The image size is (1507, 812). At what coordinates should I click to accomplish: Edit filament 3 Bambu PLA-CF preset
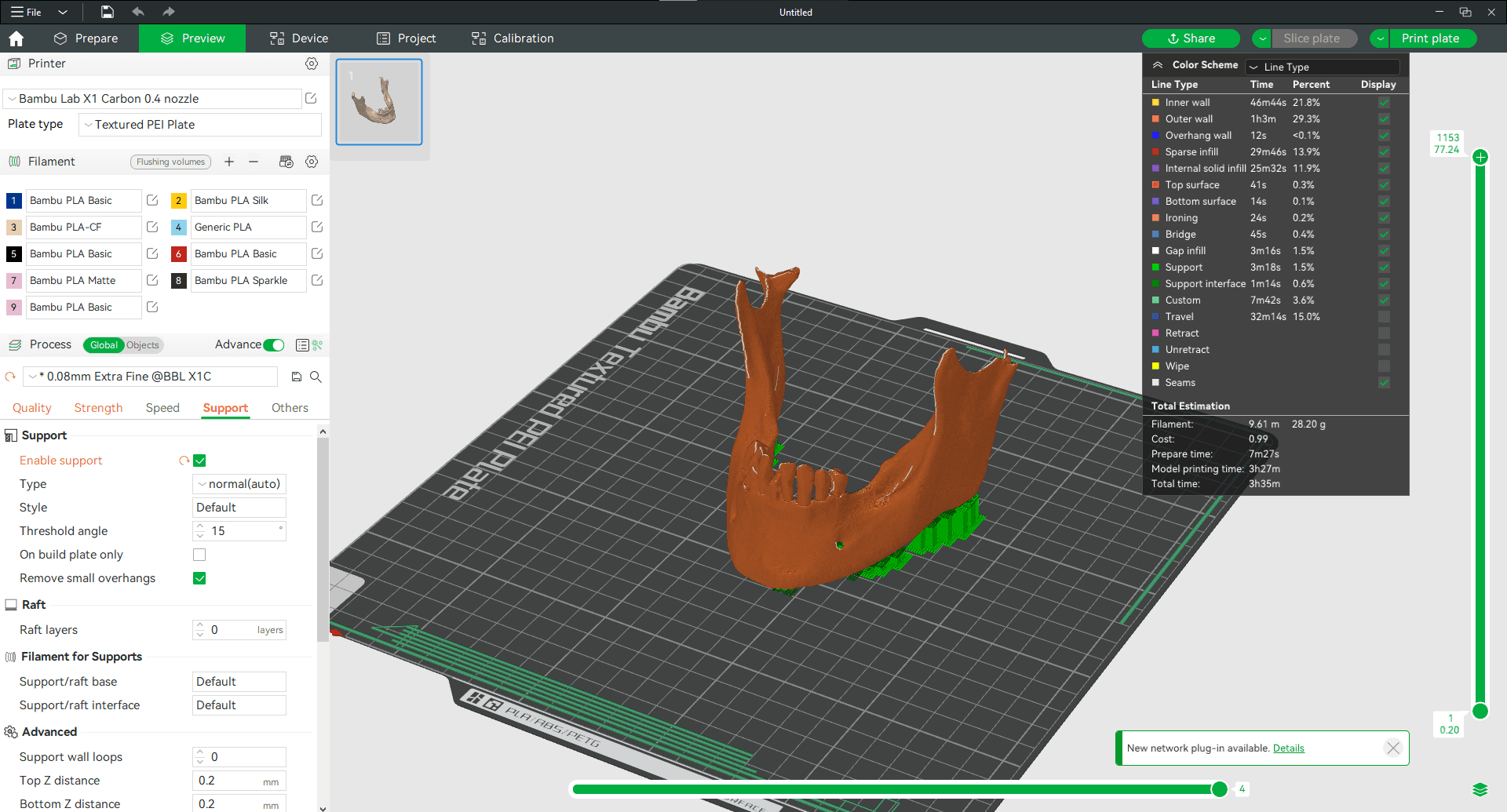point(152,227)
